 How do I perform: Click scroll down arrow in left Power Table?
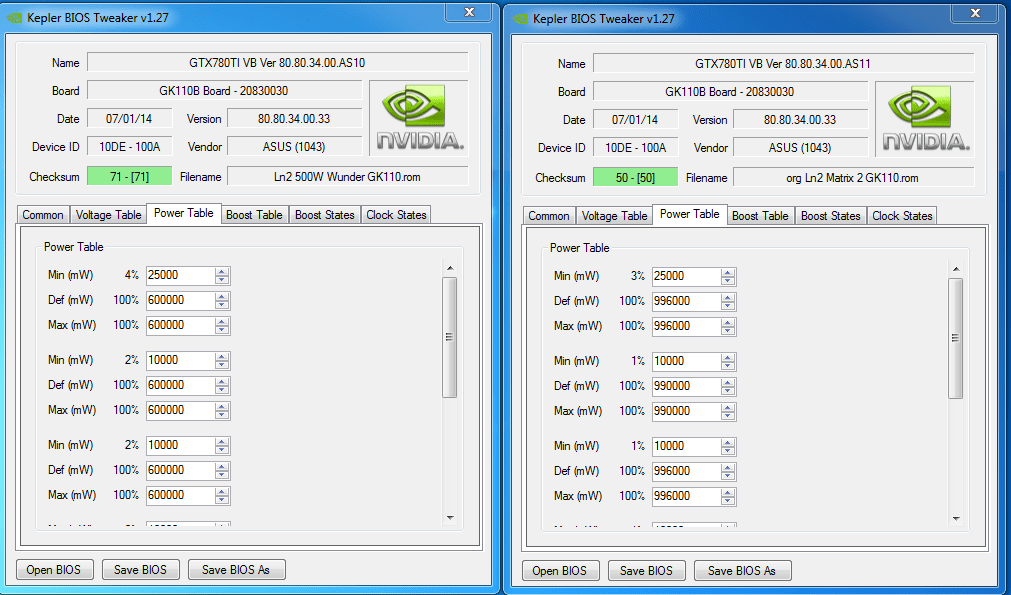450,518
